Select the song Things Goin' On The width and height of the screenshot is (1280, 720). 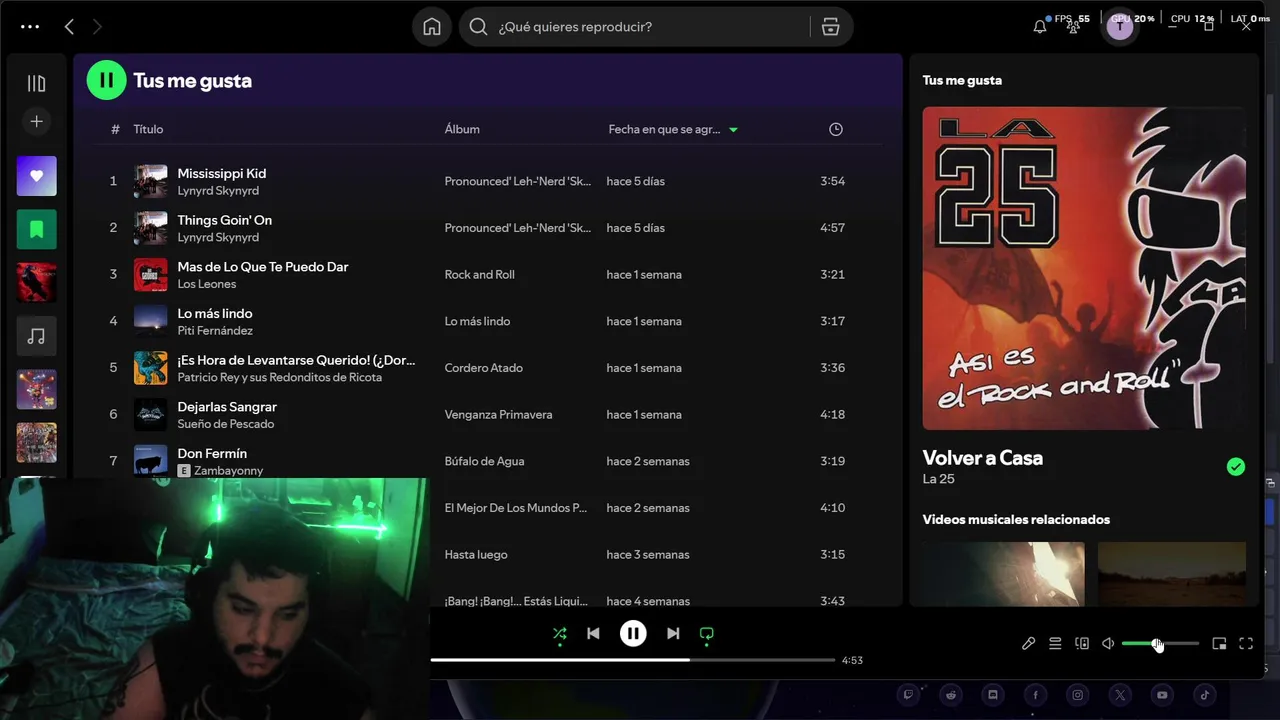tap(225, 220)
